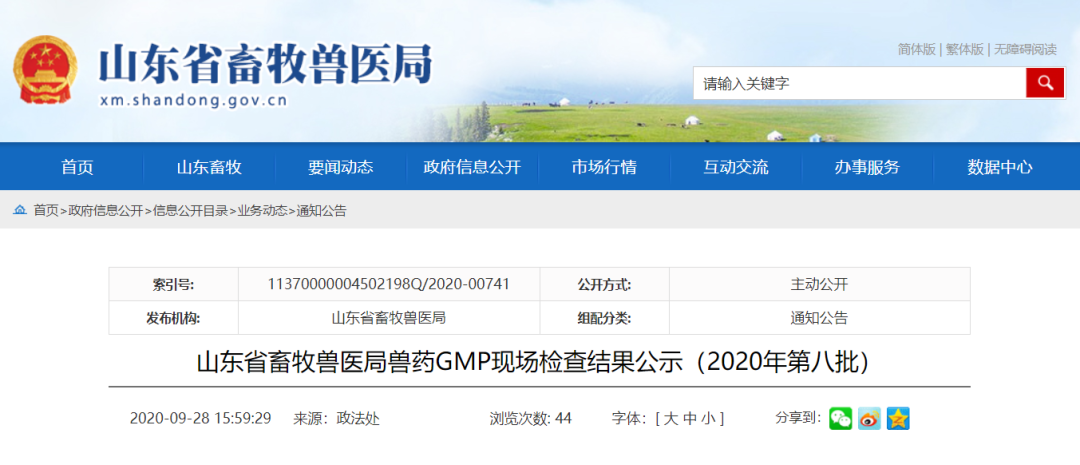1080x465 pixels.
Task: Click the 分享到: label text
Action: (798, 417)
